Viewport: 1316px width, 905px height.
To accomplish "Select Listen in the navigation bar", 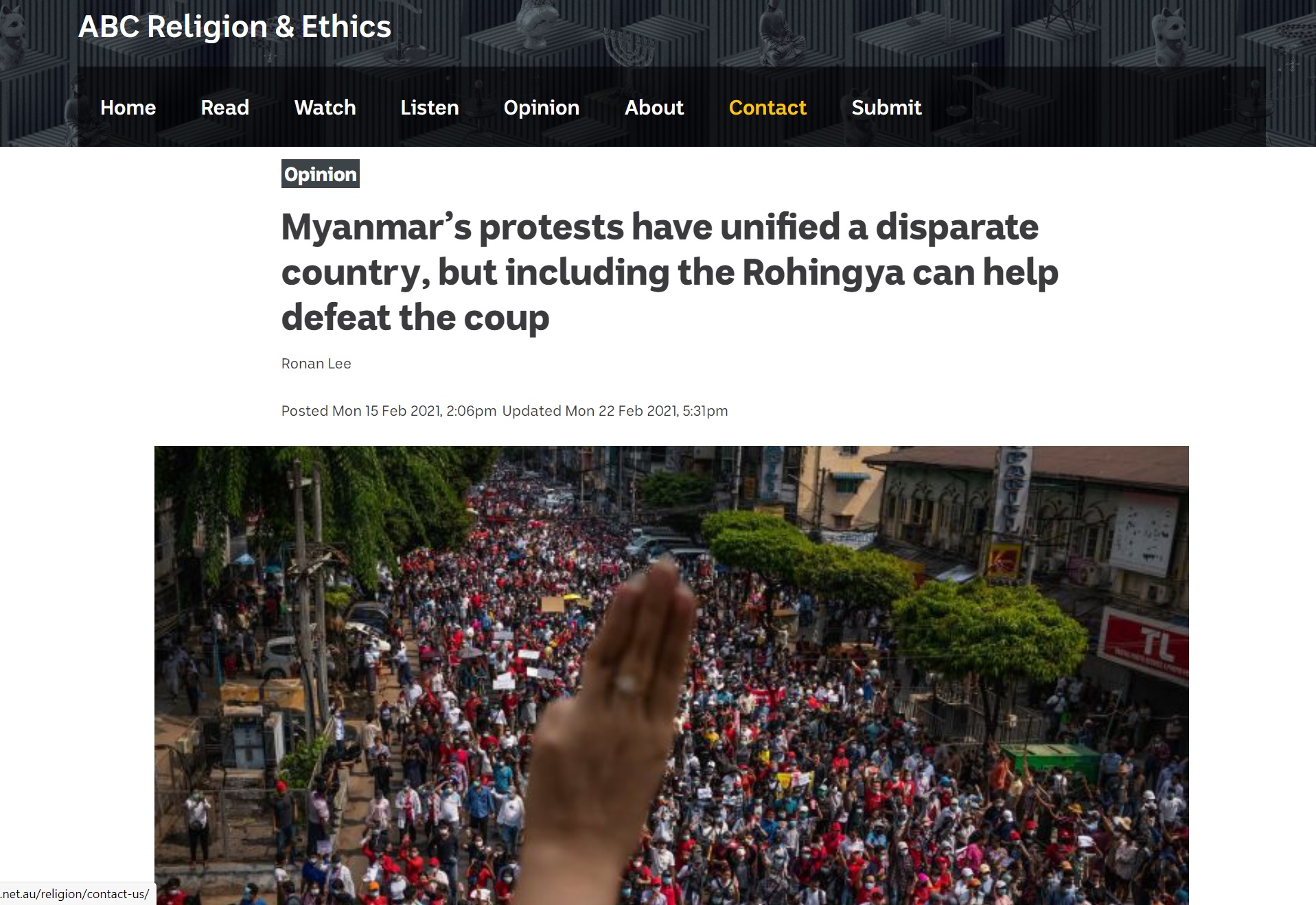I will 429,108.
